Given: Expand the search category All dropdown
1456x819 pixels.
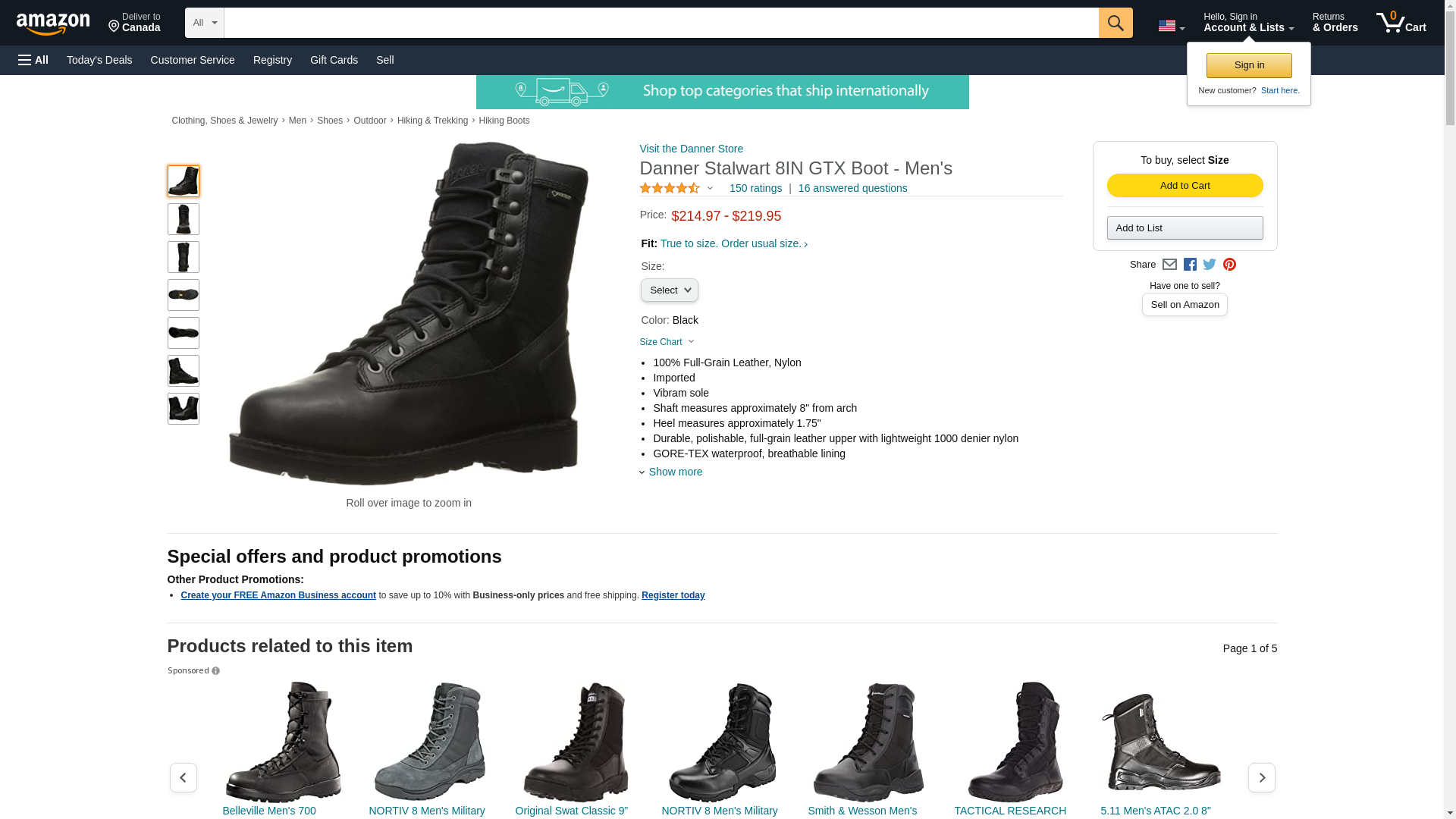Looking at the screenshot, I should point(205,23).
